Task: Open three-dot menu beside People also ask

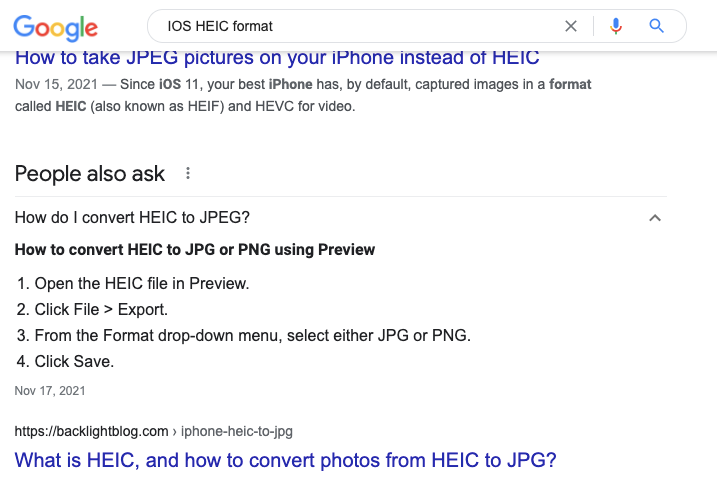Action: 187,174
